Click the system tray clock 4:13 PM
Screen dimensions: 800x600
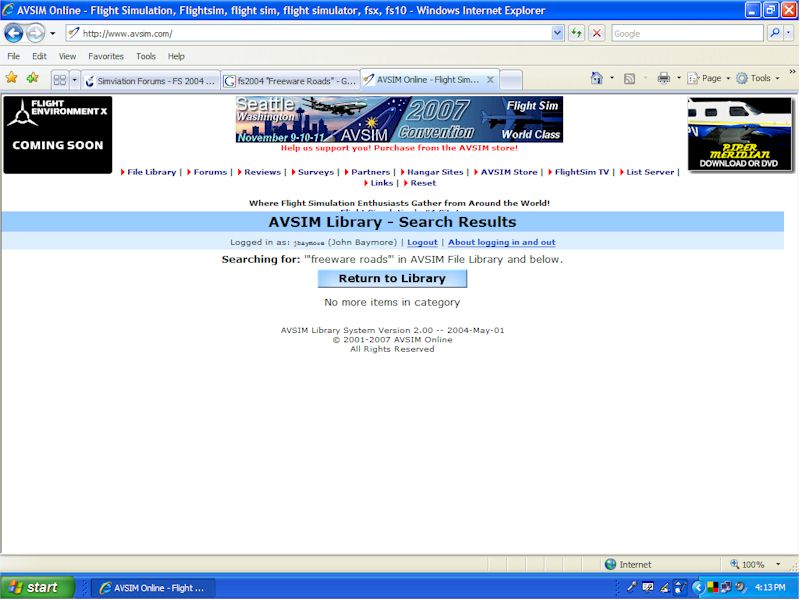click(770, 588)
